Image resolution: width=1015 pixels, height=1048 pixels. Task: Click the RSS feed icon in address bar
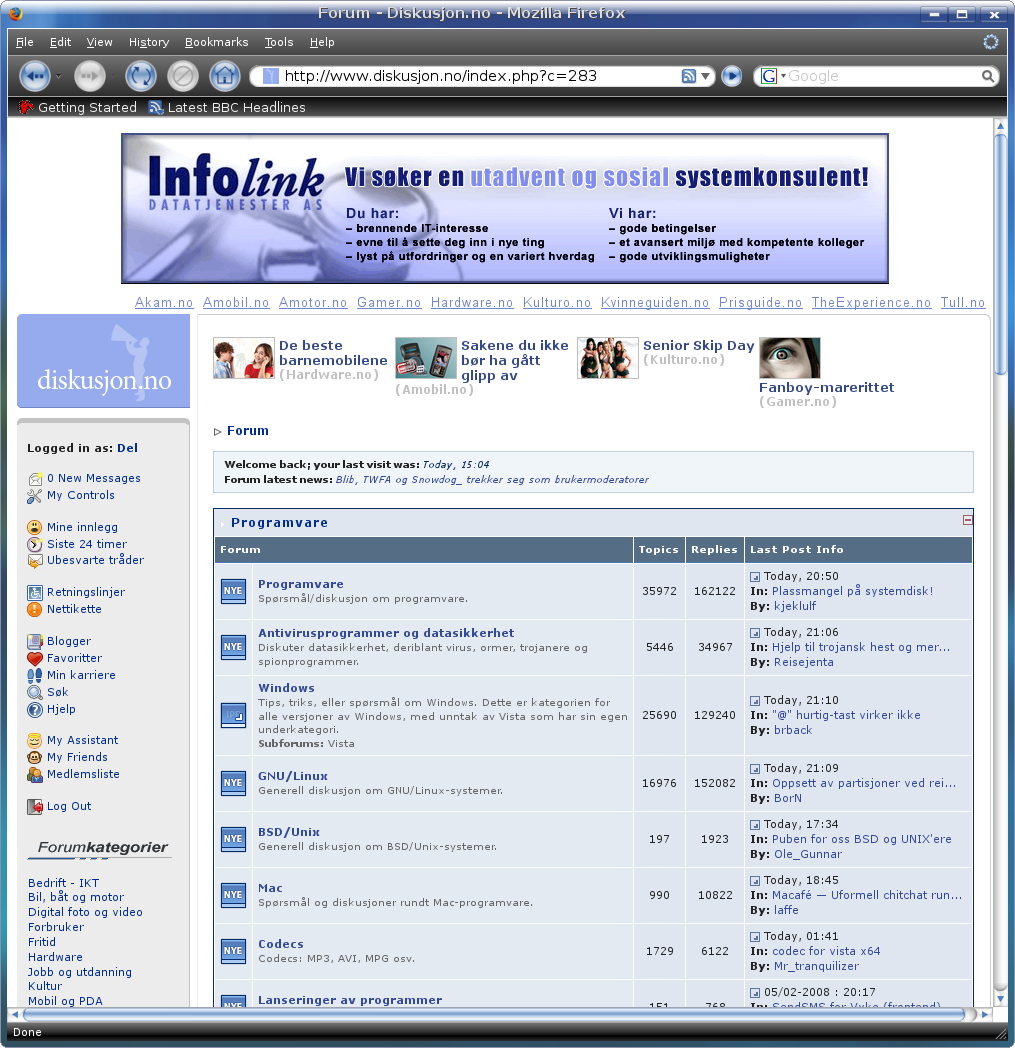point(688,76)
